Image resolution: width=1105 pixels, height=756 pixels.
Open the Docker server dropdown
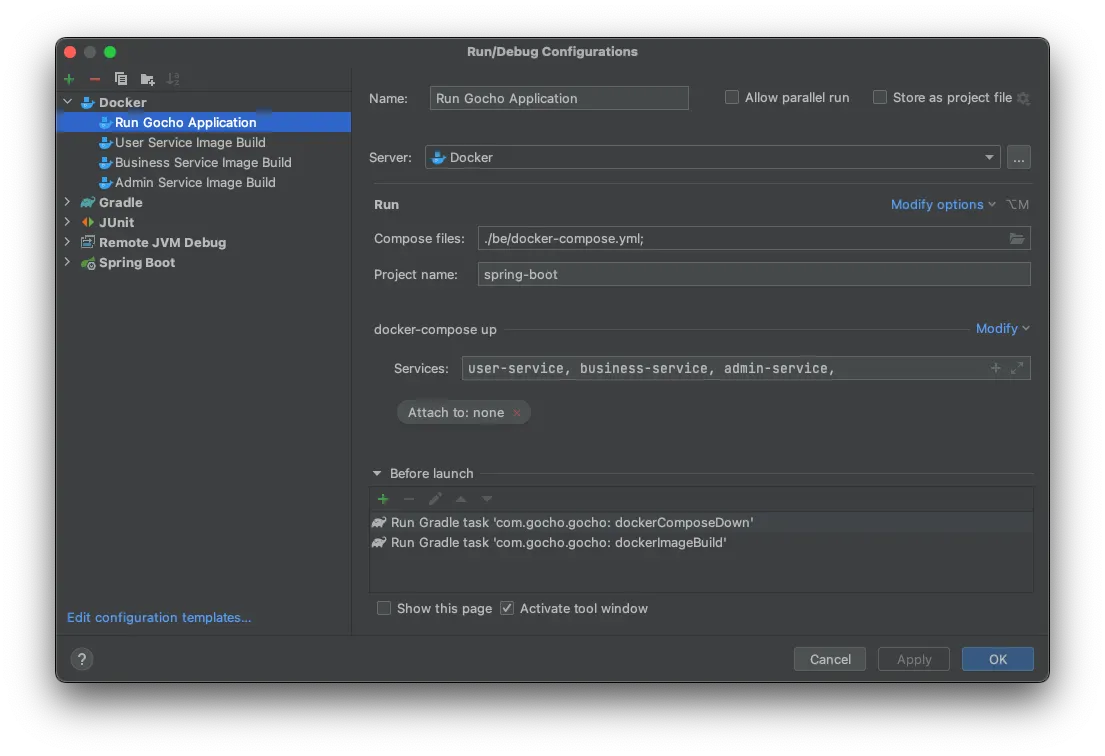click(x=989, y=157)
